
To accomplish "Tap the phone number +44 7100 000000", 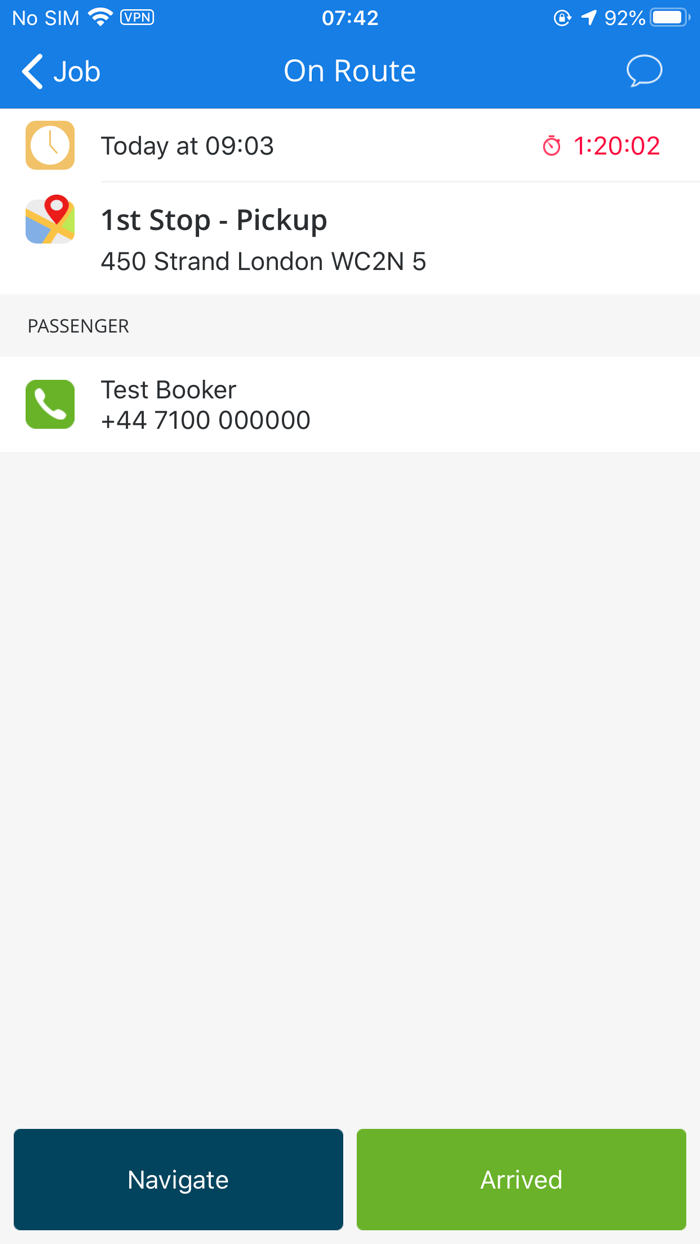I will pos(206,420).
